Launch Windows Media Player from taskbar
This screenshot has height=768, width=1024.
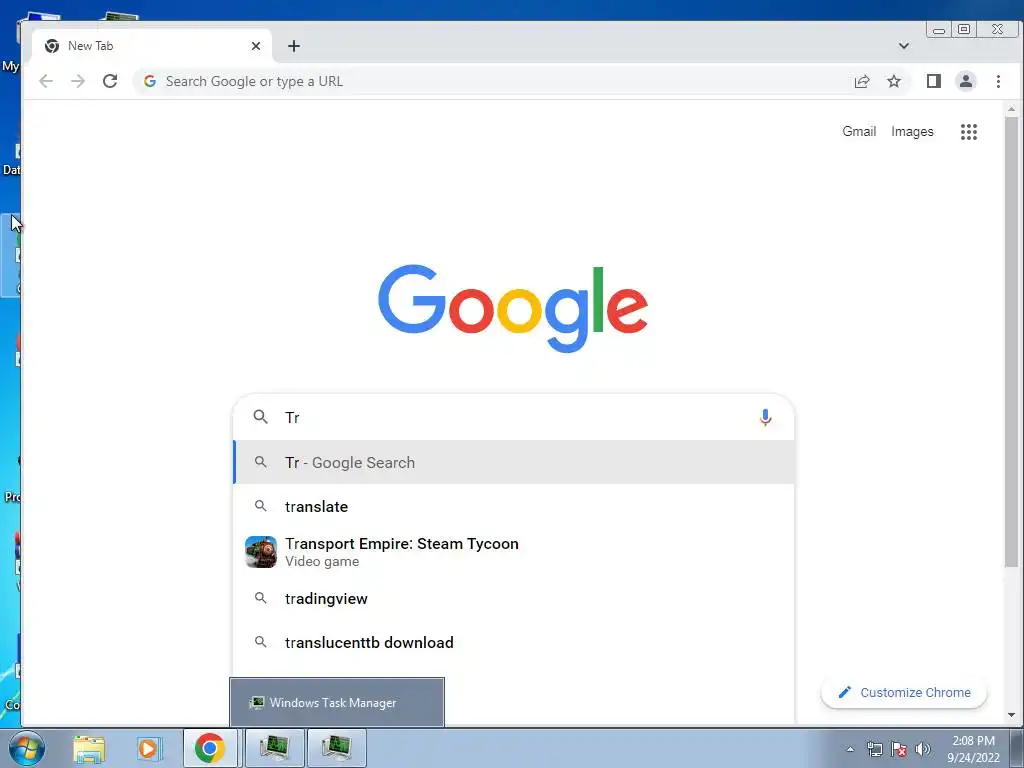148,748
